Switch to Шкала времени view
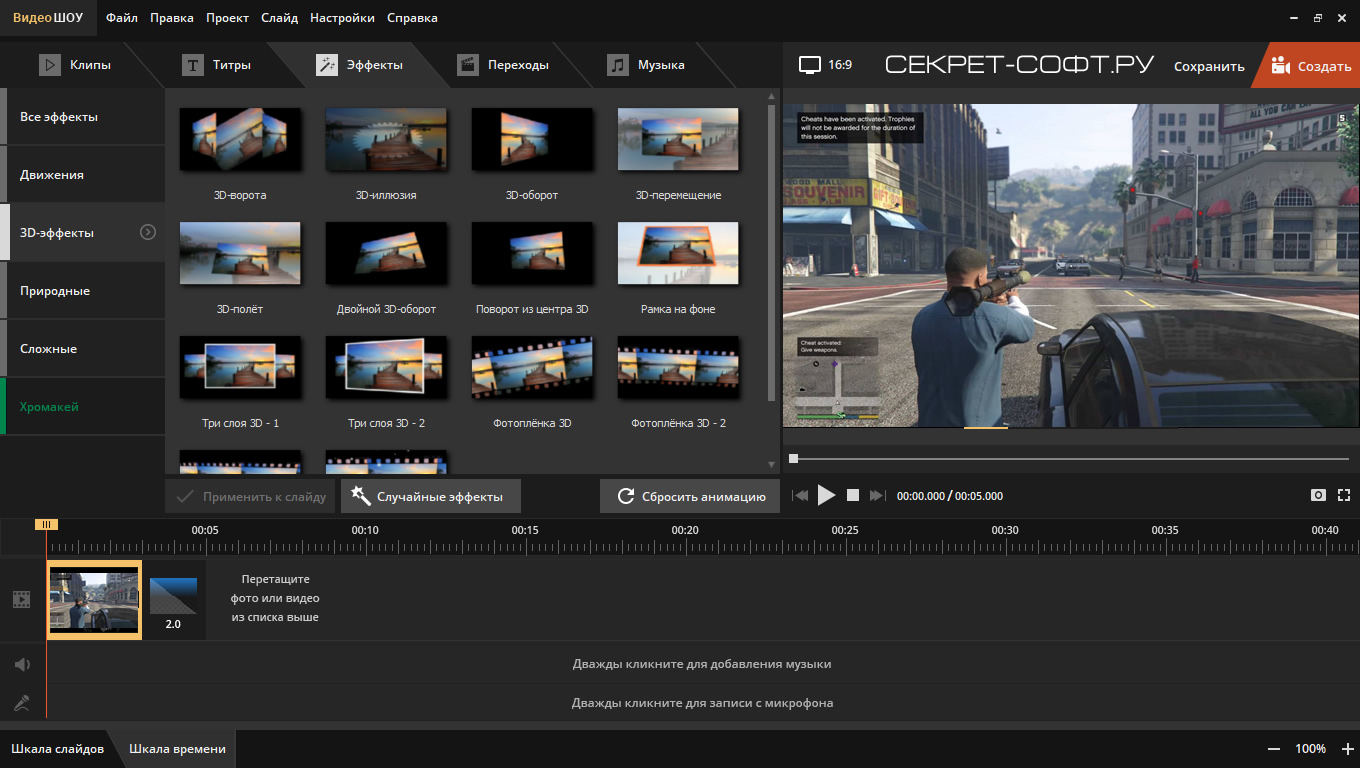The image size is (1360, 768). click(177, 748)
